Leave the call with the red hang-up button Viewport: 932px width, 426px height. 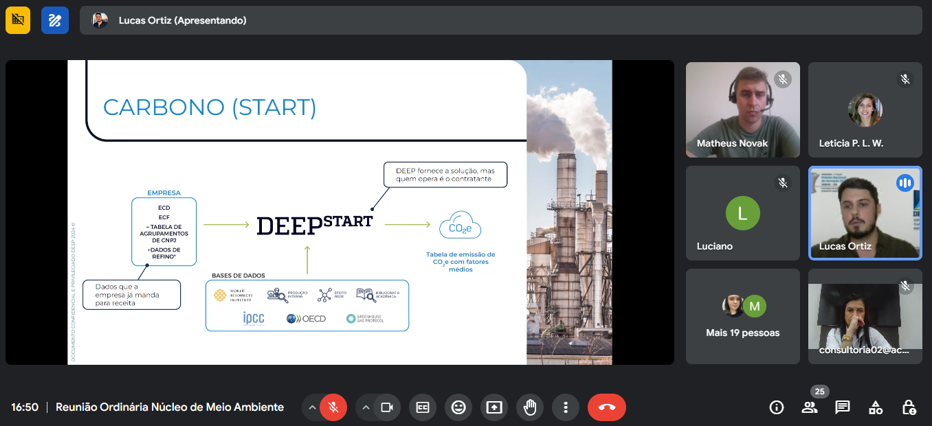tap(607, 408)
